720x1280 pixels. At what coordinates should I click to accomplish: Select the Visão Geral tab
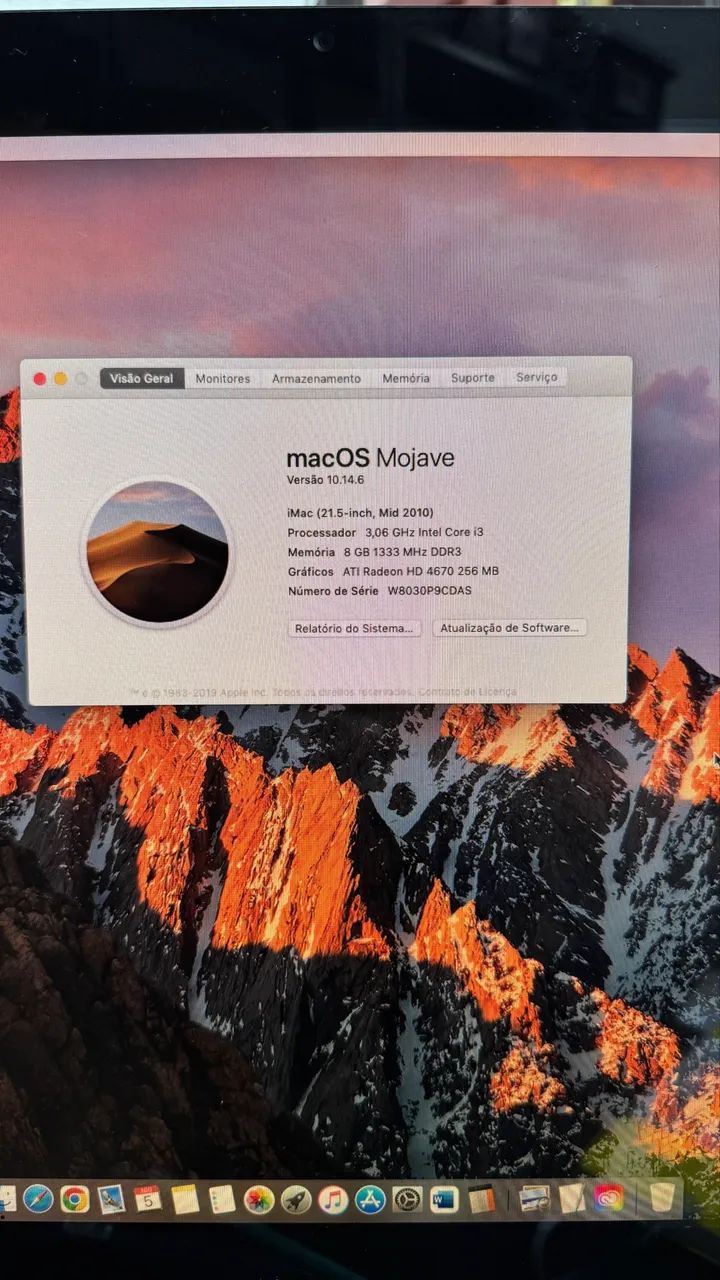click(142, 378)
